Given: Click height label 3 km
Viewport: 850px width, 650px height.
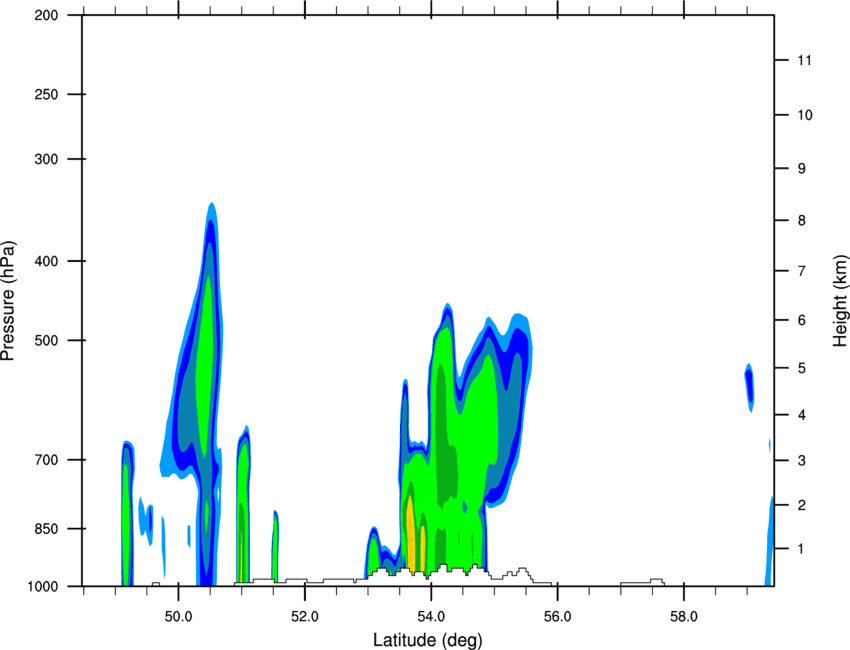Looking at the screenshot, I should point(801,461).
